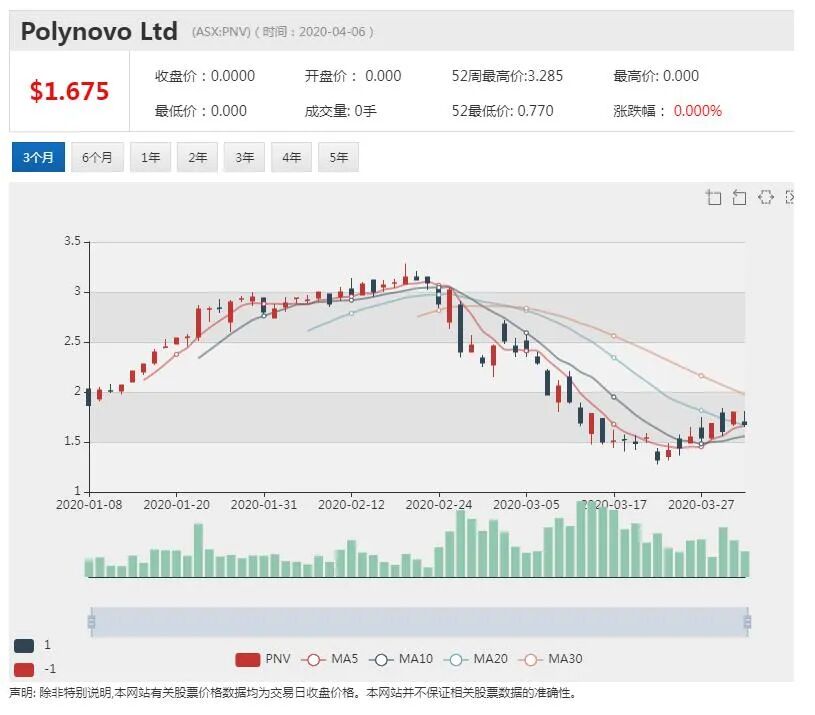Viewport: 815px width, 715px height.
Task: Click the 2020-03-27 x-axis date label
Action: coord(701,505)
